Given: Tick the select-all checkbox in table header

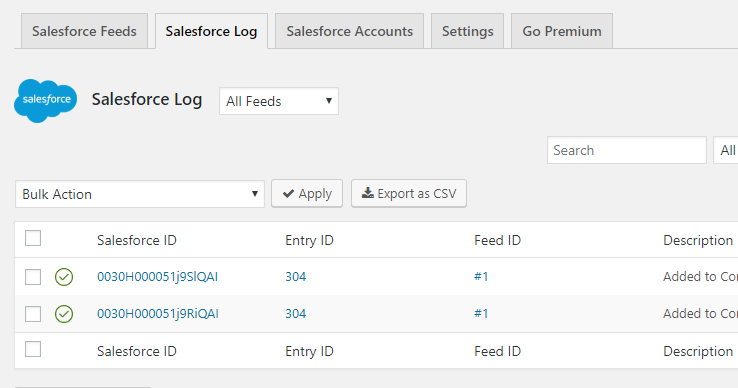Looking at the screenshot, I should tap(33, 238).
